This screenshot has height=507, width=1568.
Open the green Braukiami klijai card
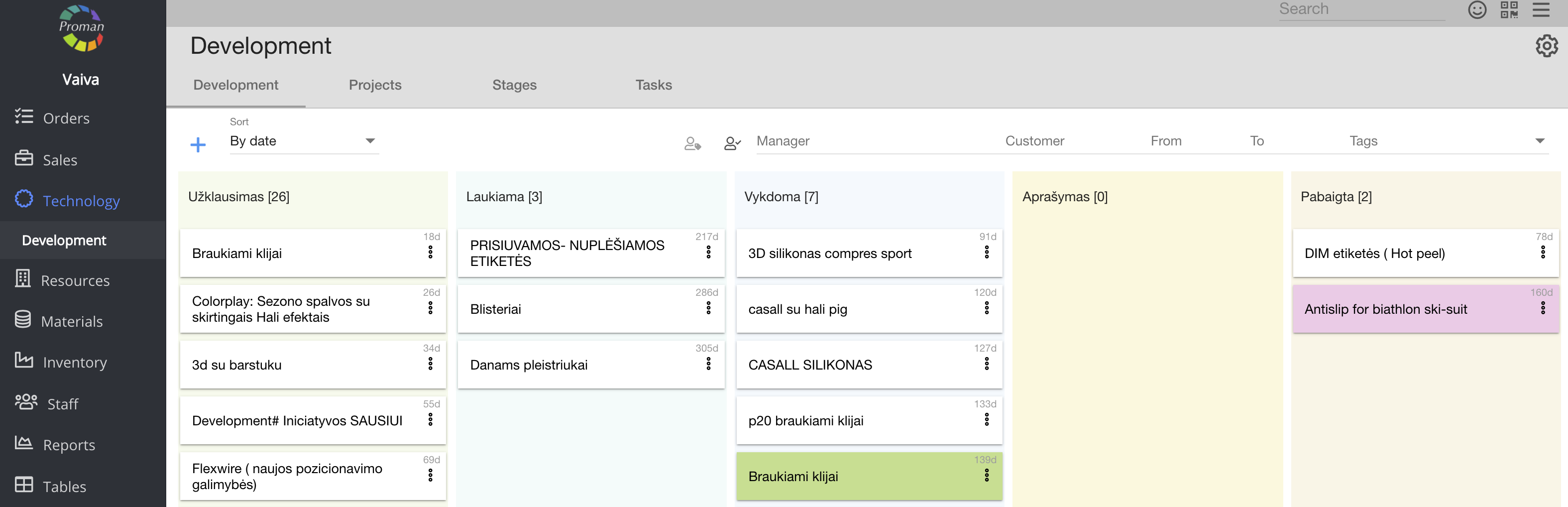pos(852,477)
